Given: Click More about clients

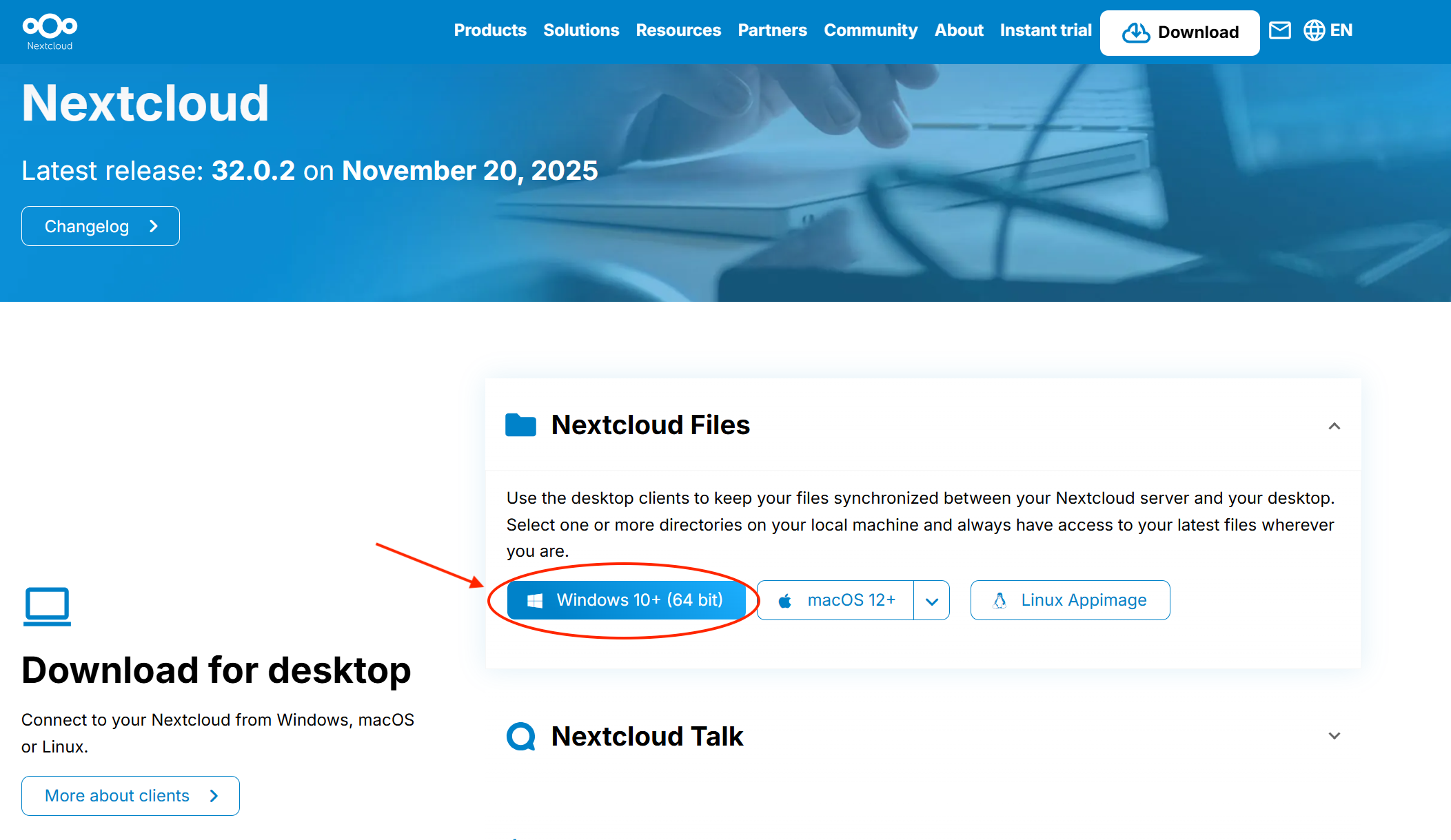Looking at the screenshot, I should pos(130,795).
